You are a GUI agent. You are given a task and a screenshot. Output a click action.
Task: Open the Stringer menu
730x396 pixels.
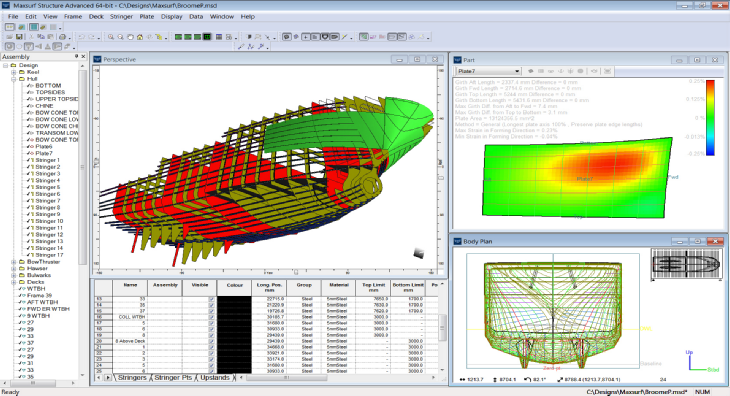pyautogui.click(x=121, y=16)
